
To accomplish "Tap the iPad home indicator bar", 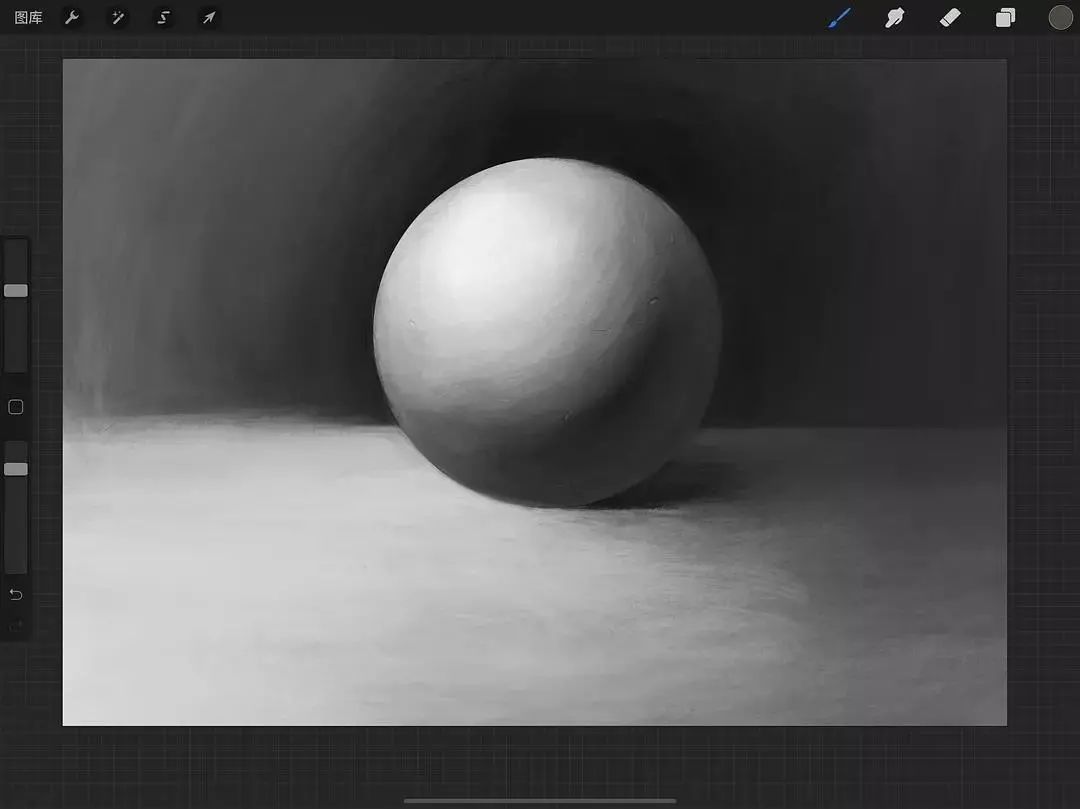I will [x=540, y=801].
